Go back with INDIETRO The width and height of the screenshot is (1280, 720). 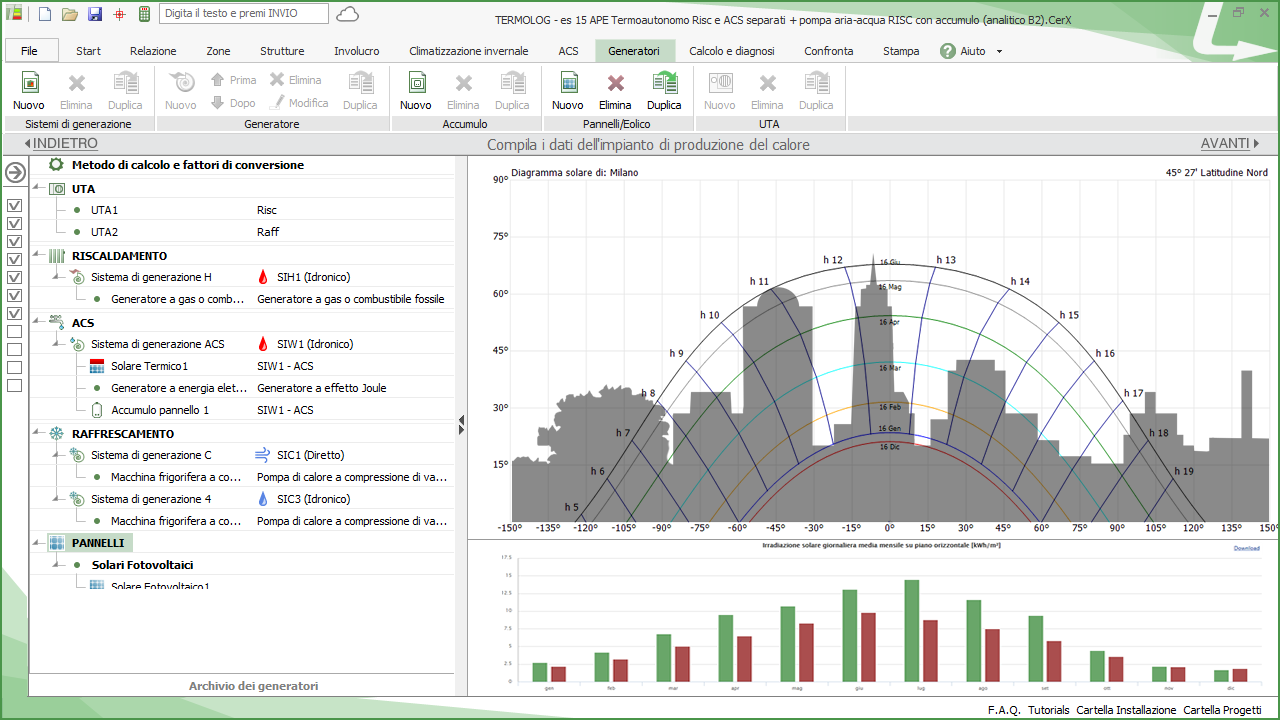click(x=61, y=144)
